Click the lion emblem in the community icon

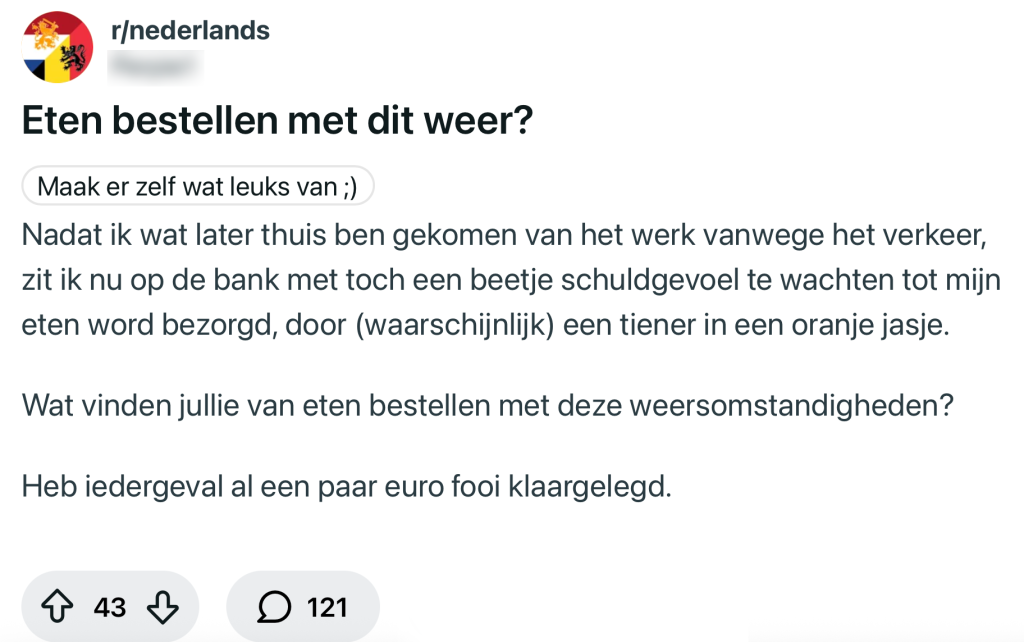click(47, 38)
